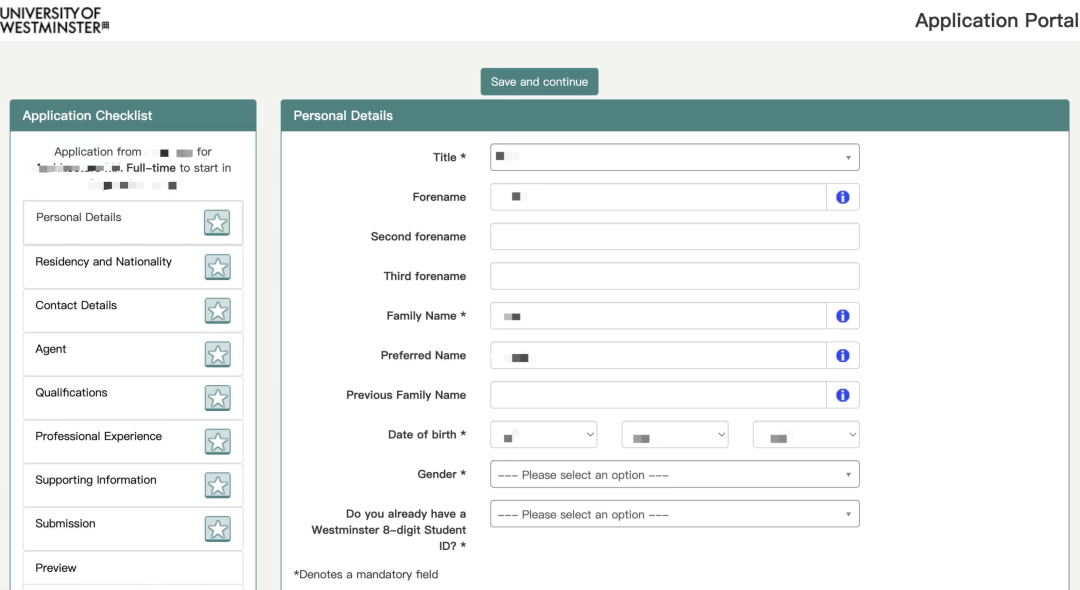Click the star icon beside Qualifications

[x=217, y=398]
